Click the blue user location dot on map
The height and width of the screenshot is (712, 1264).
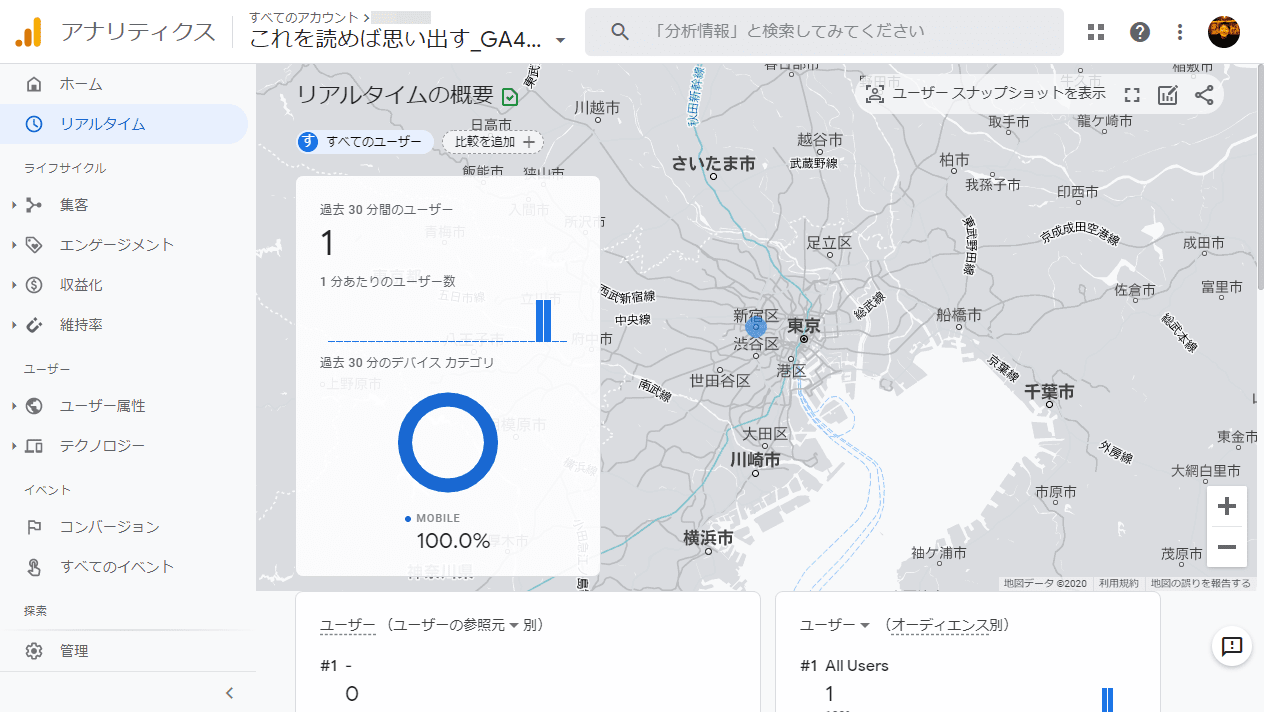click(756, 326)
